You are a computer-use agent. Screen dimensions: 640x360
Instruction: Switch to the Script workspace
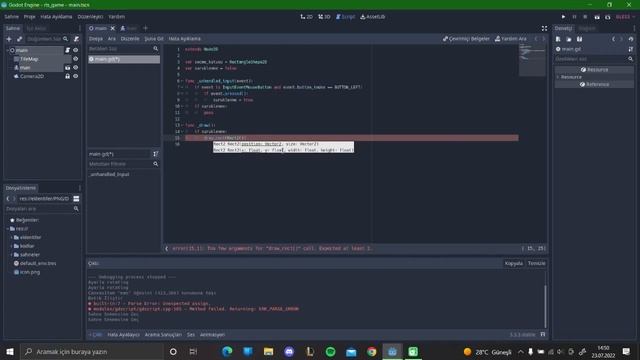(345, 17)
